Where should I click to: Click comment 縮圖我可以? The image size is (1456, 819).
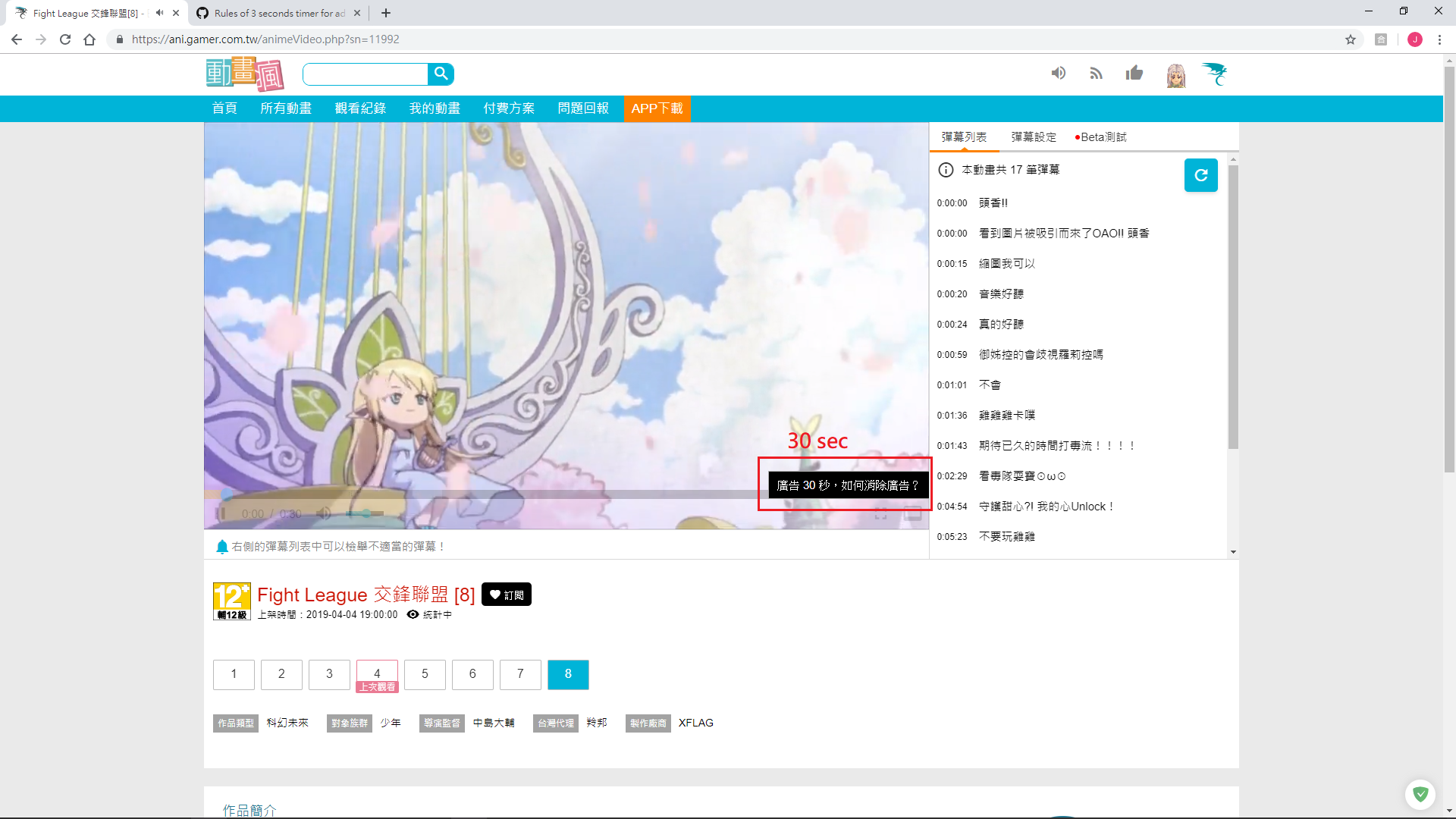[1007, 264]
